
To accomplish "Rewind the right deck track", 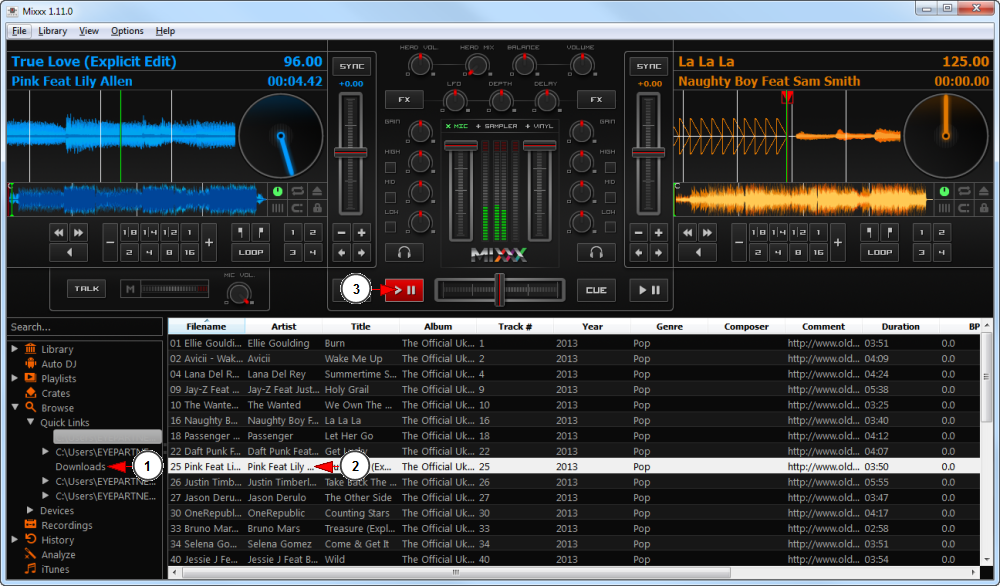I will click(688, 233).
